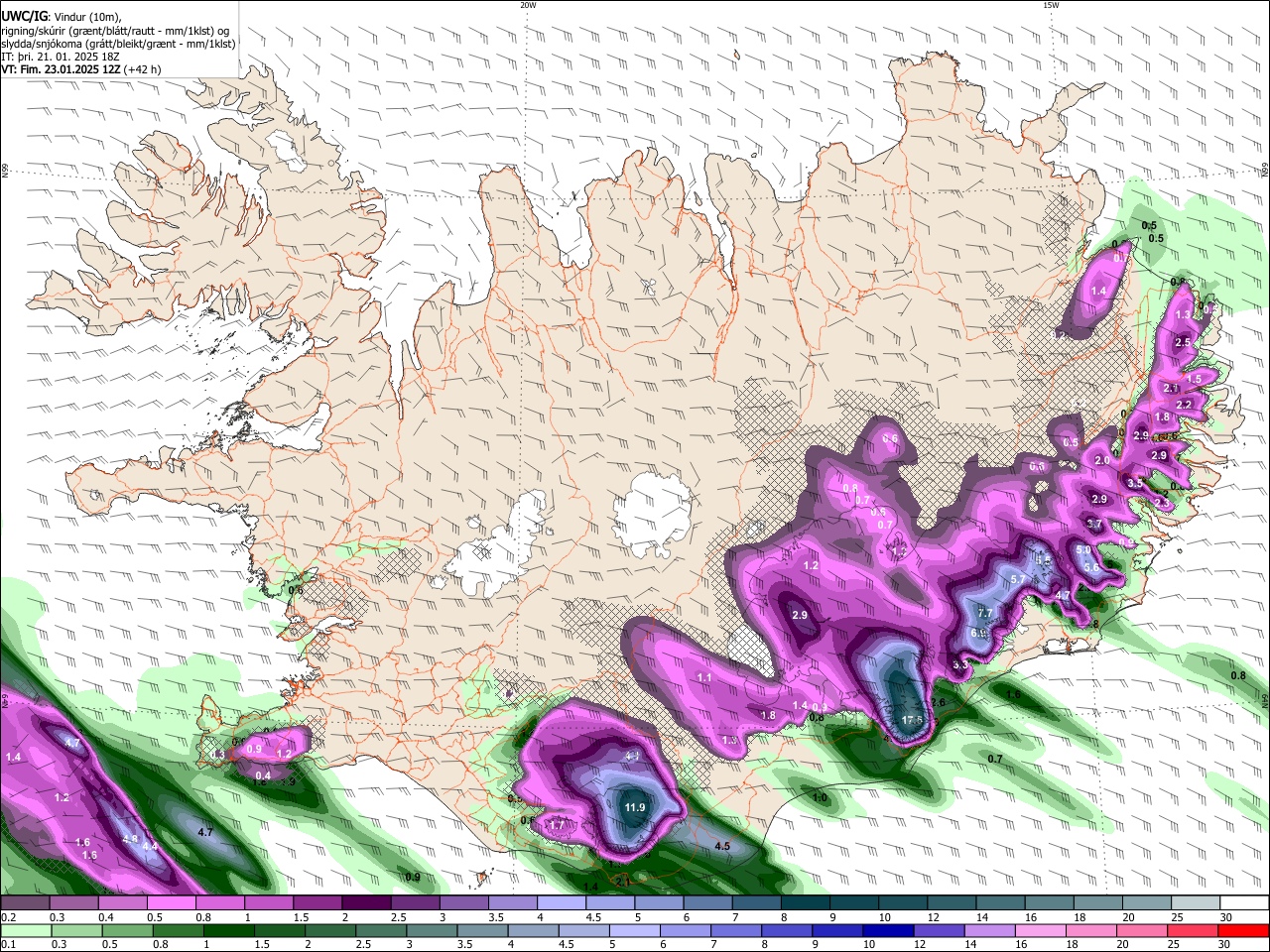1270x952 pixels.
Task: Click the '15W' longitude label
Action: 1051,5
